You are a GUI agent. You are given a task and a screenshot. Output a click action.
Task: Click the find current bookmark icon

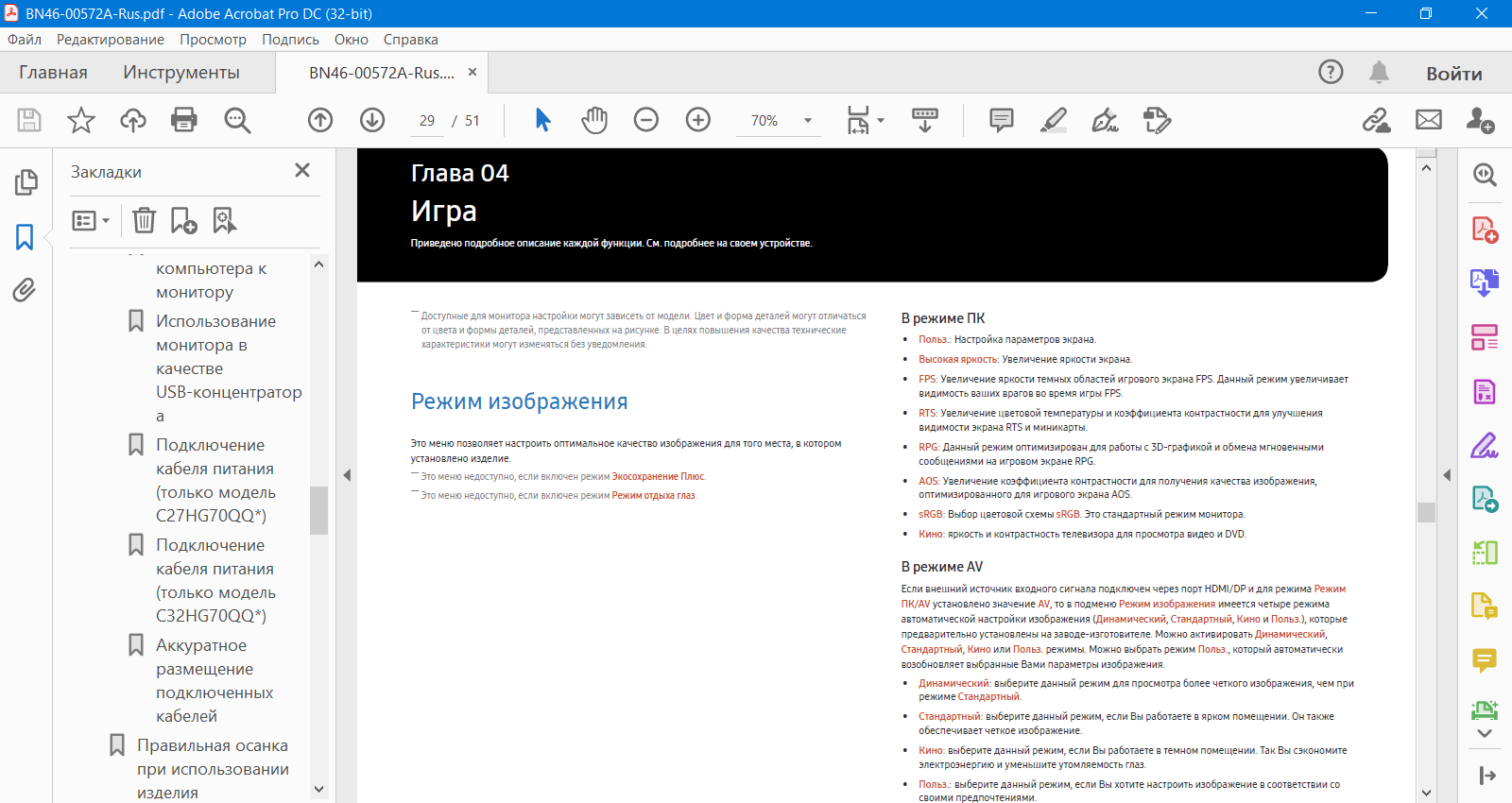point(225,220)
